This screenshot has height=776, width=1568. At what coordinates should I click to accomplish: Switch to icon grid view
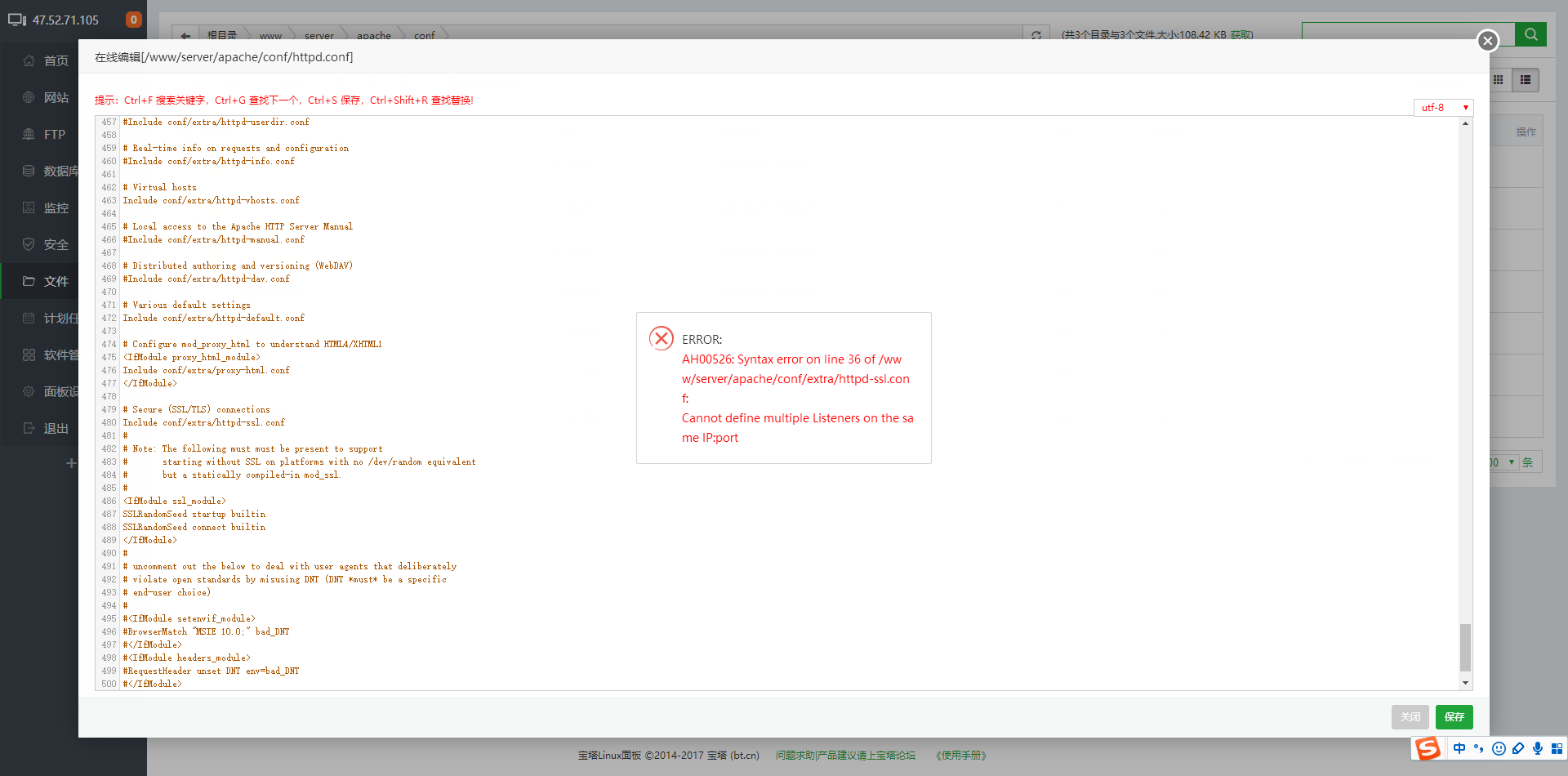pyautogui.click(x=1498, y=80)
